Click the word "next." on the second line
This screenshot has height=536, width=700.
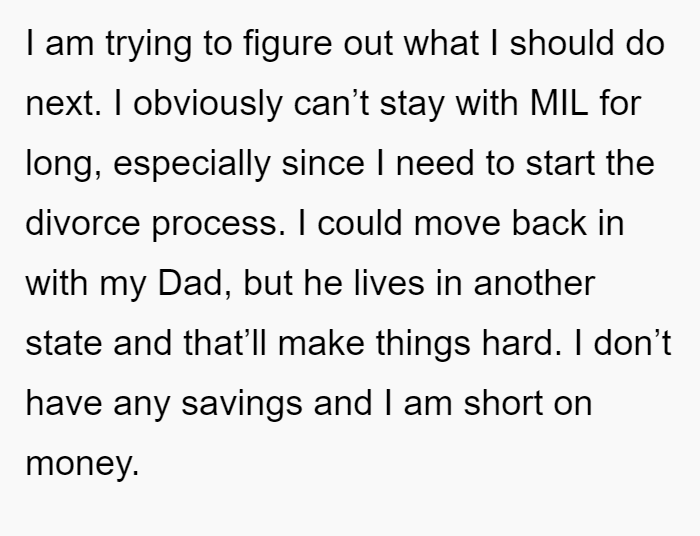pyautogui.click(x=63, y=104)
